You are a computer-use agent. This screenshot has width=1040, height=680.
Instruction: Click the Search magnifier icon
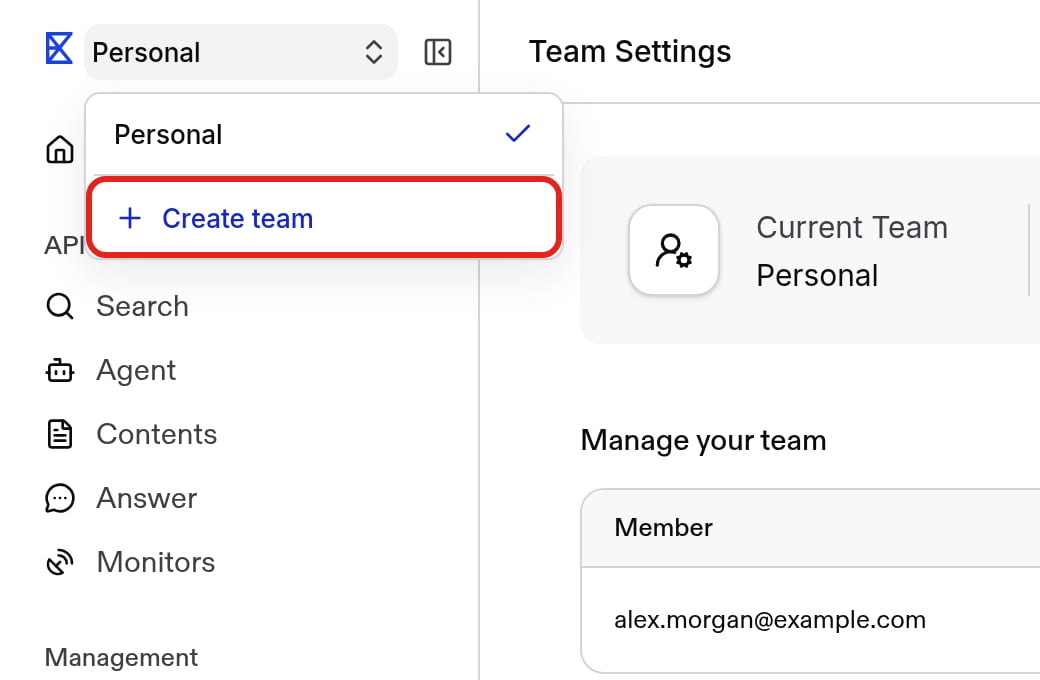point(60,306)
